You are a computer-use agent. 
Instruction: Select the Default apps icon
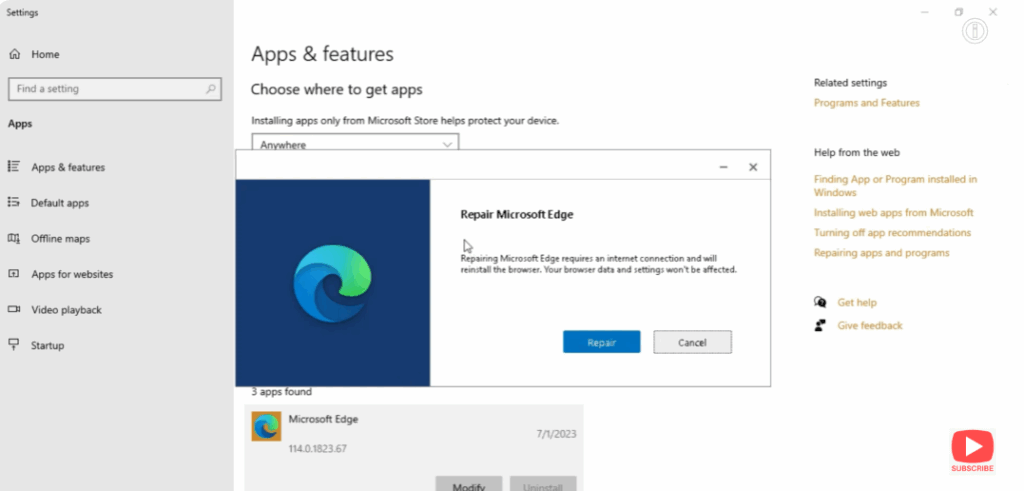[14, 202]
